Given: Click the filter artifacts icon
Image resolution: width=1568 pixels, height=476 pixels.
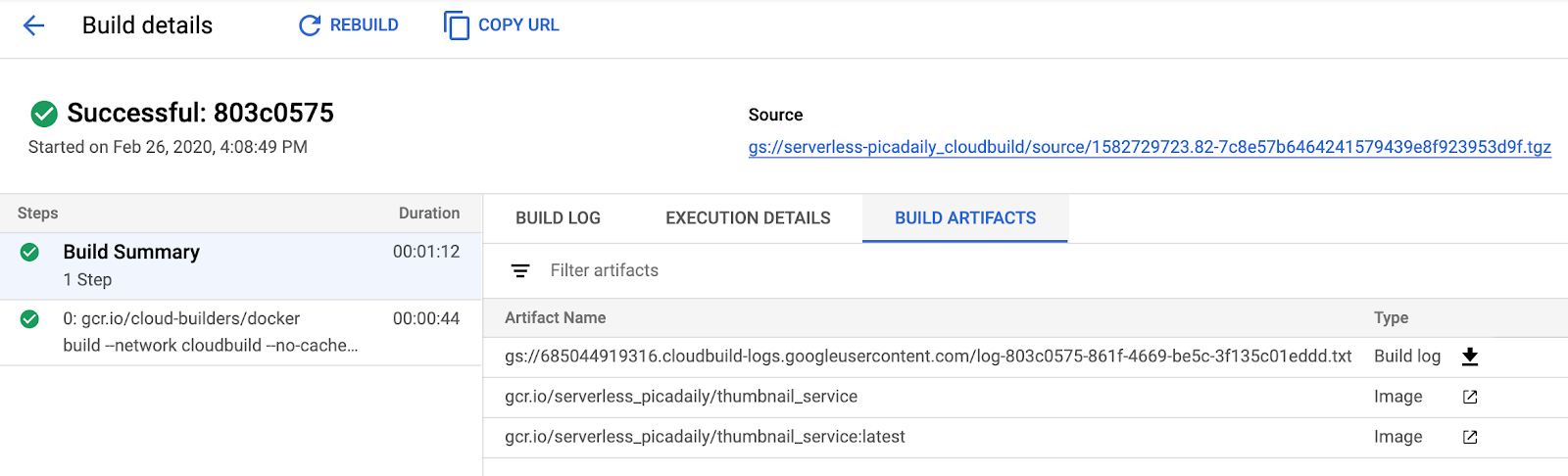Looking at the screenshot, I should coord(520,271).
